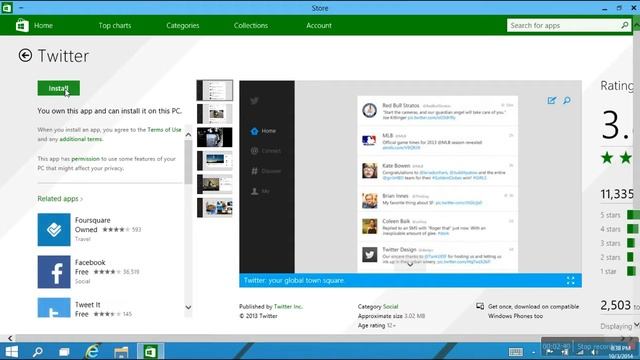
Task: Open the Social category link
Action: [x=390, y=307]
